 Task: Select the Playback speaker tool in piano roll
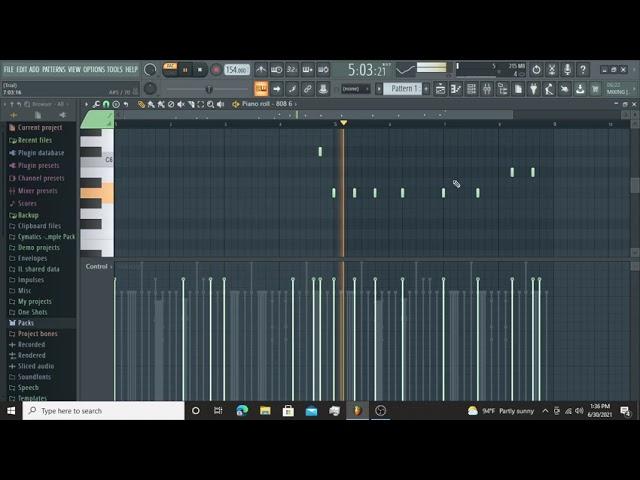coord(220,104)
